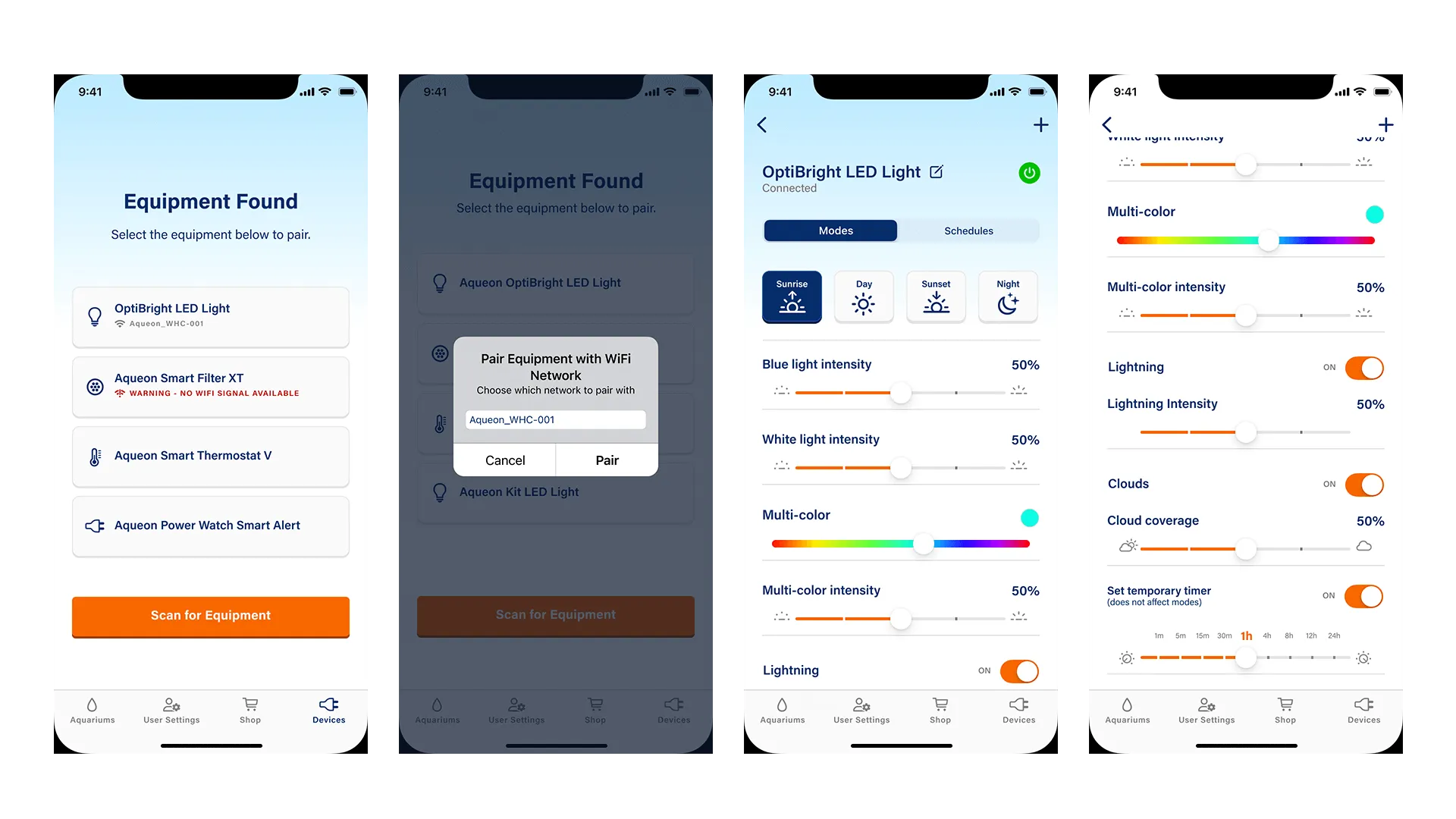Tap back arrow on LED Light screen

(x=762, y=125)
